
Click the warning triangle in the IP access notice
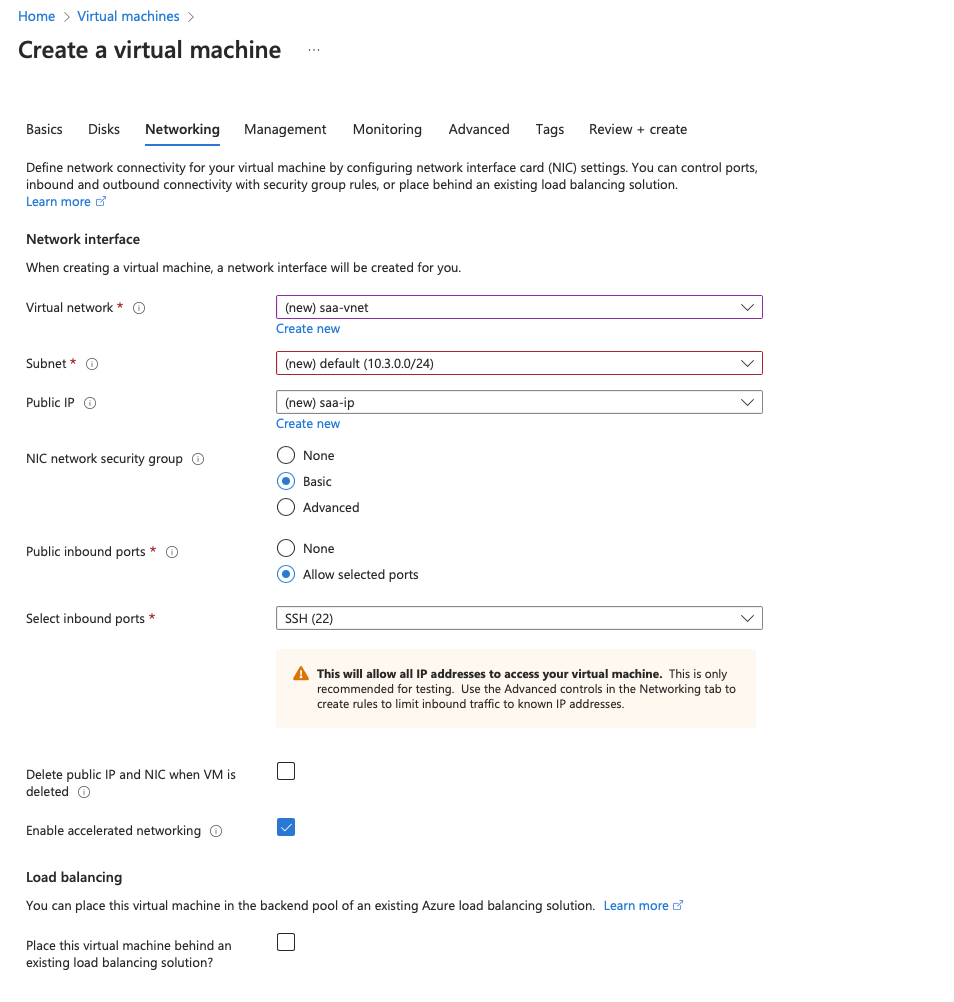[299, 671]
